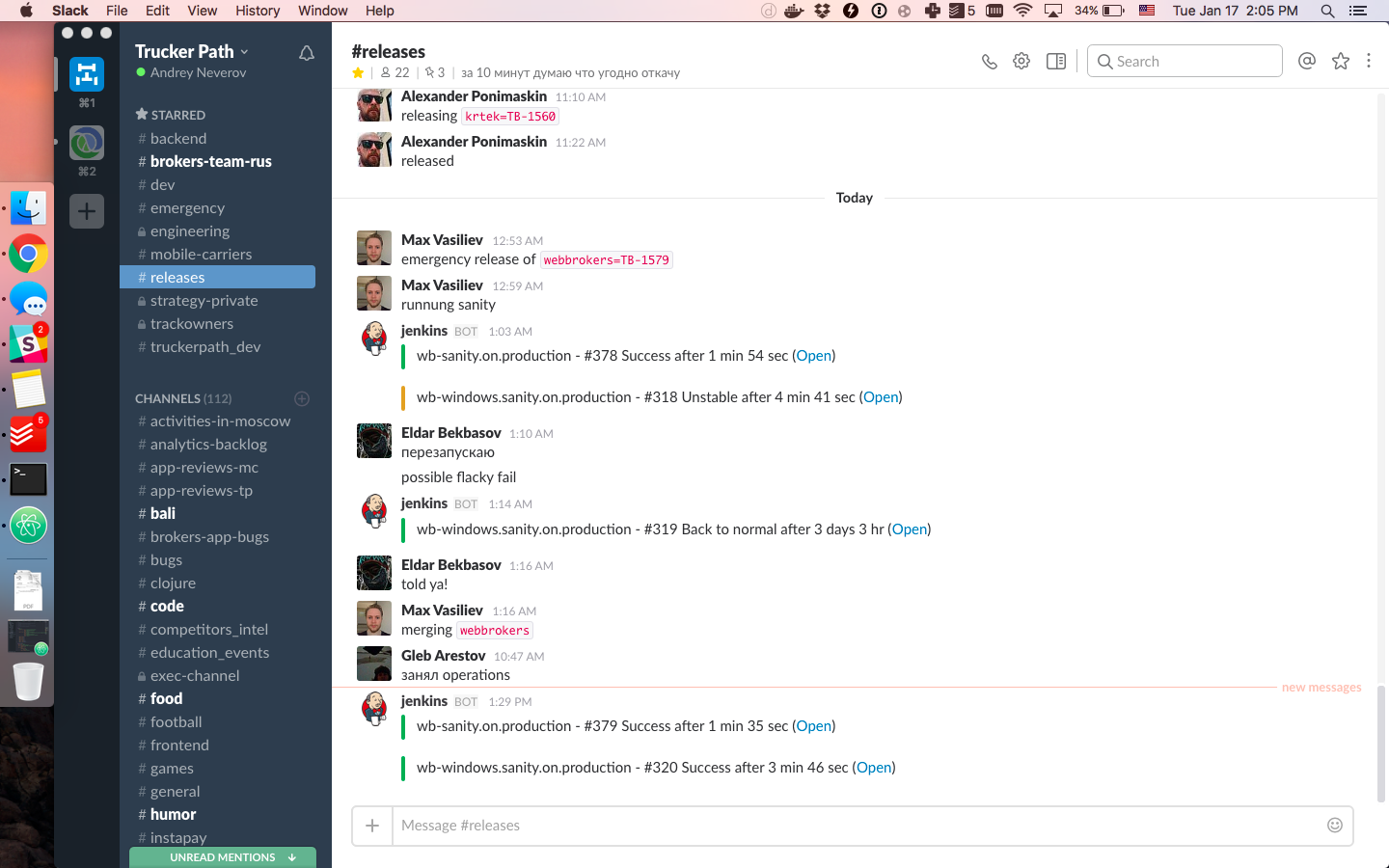Switch to the second workspace icon
Image resolution: width=1389 pixels, height=868 pixels.
87,143
